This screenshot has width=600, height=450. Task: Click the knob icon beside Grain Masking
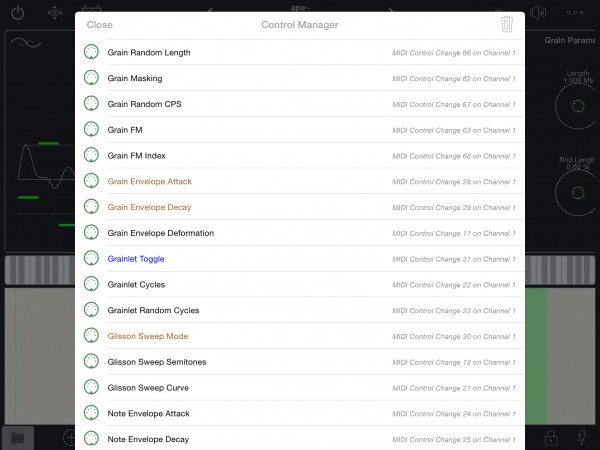pos(91,78)
